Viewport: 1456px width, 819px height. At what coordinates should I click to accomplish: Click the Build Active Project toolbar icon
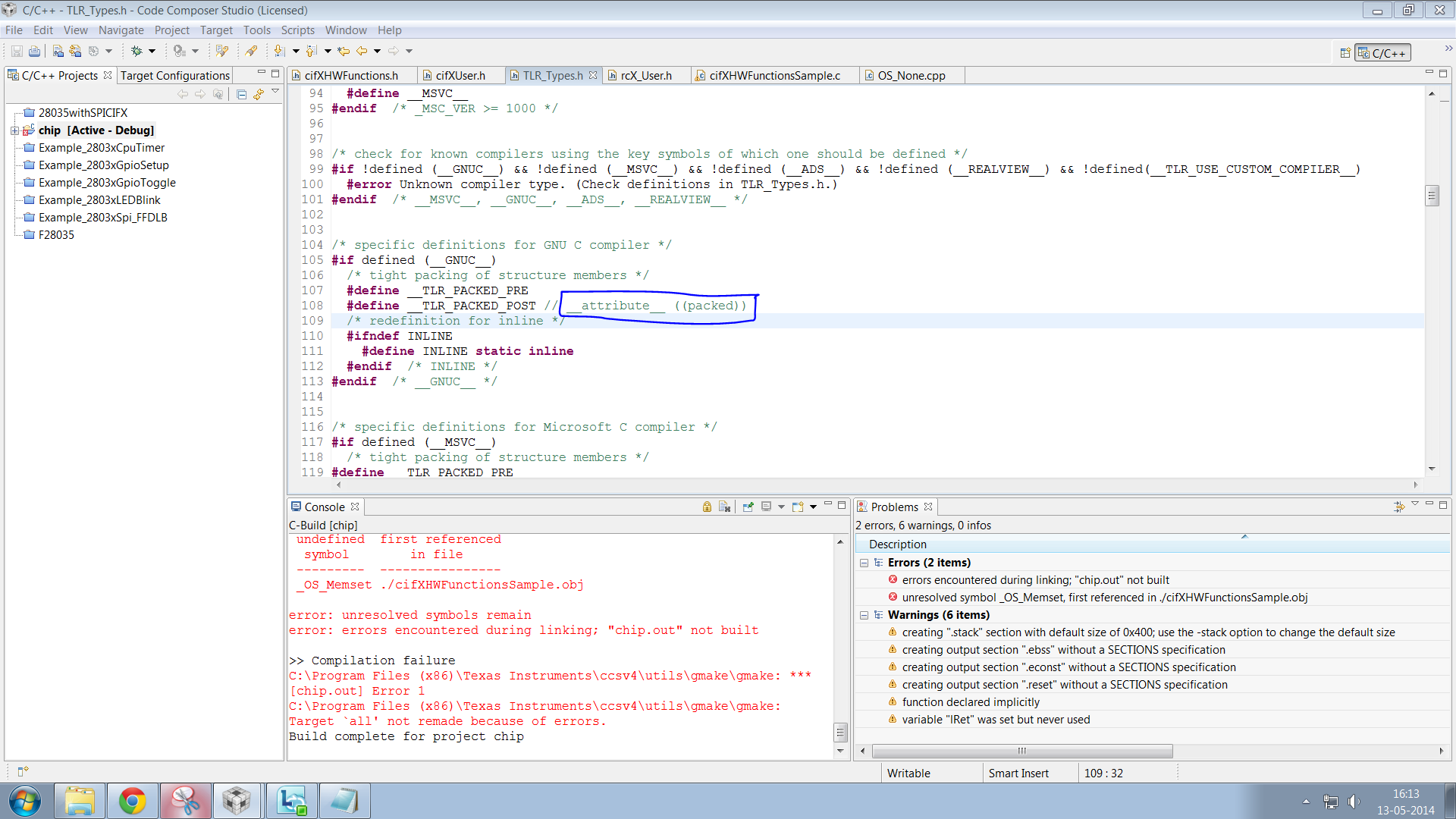coord(58,51)
